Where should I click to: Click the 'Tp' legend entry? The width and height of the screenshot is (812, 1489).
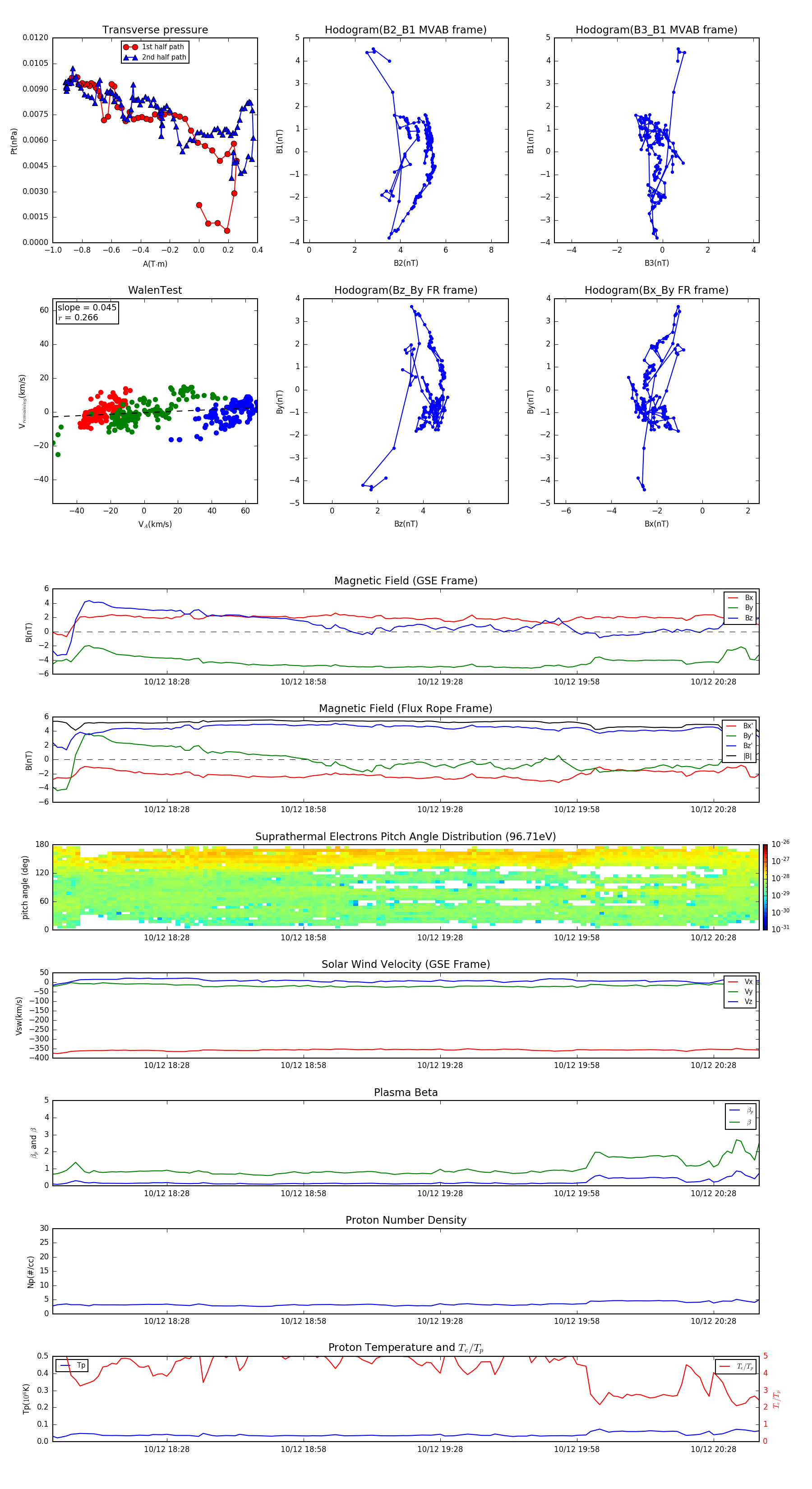(x=72, y=1365)
